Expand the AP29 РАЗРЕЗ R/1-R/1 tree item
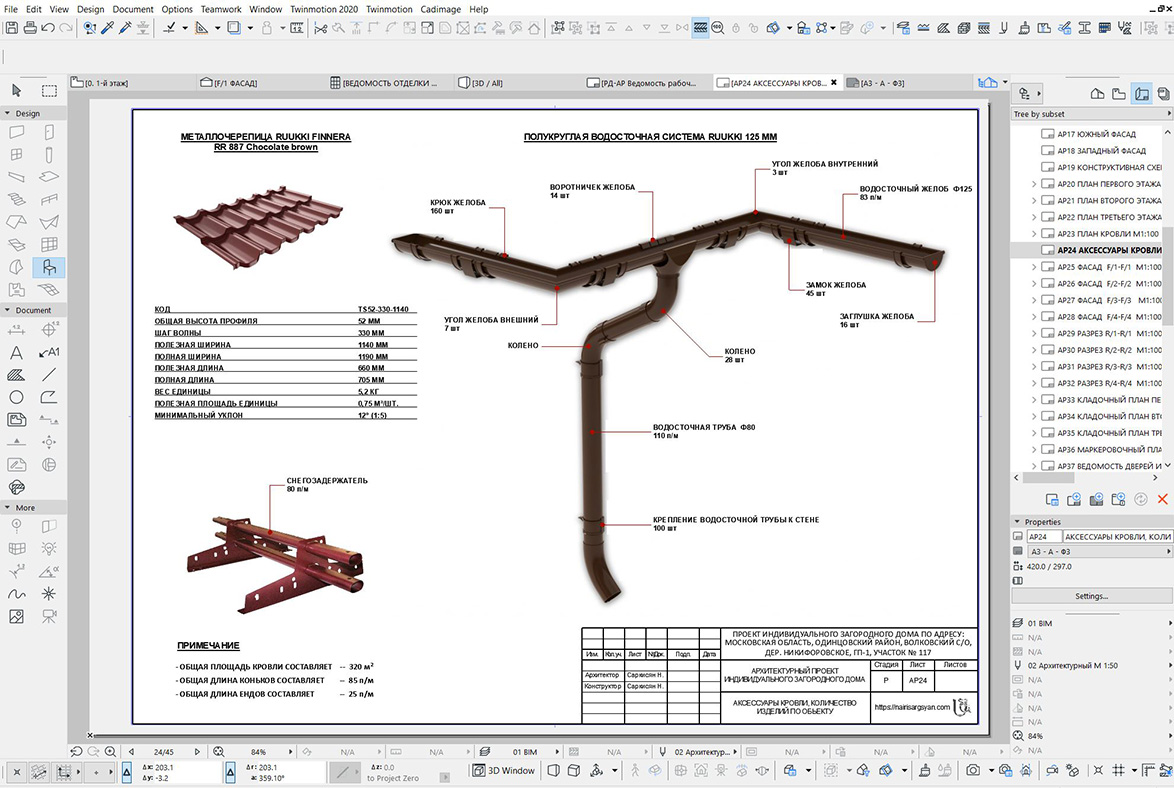Viewport: 1174px width, 788px height. pos(1034,333)
